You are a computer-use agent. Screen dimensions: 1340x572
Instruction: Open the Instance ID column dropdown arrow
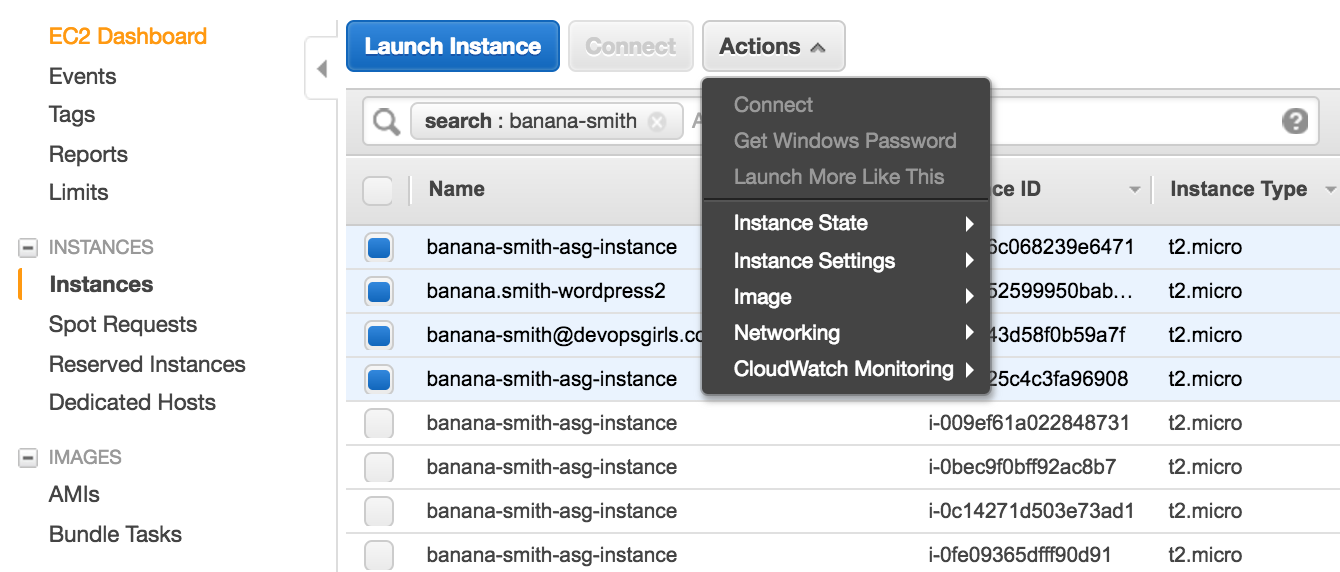1134,190
